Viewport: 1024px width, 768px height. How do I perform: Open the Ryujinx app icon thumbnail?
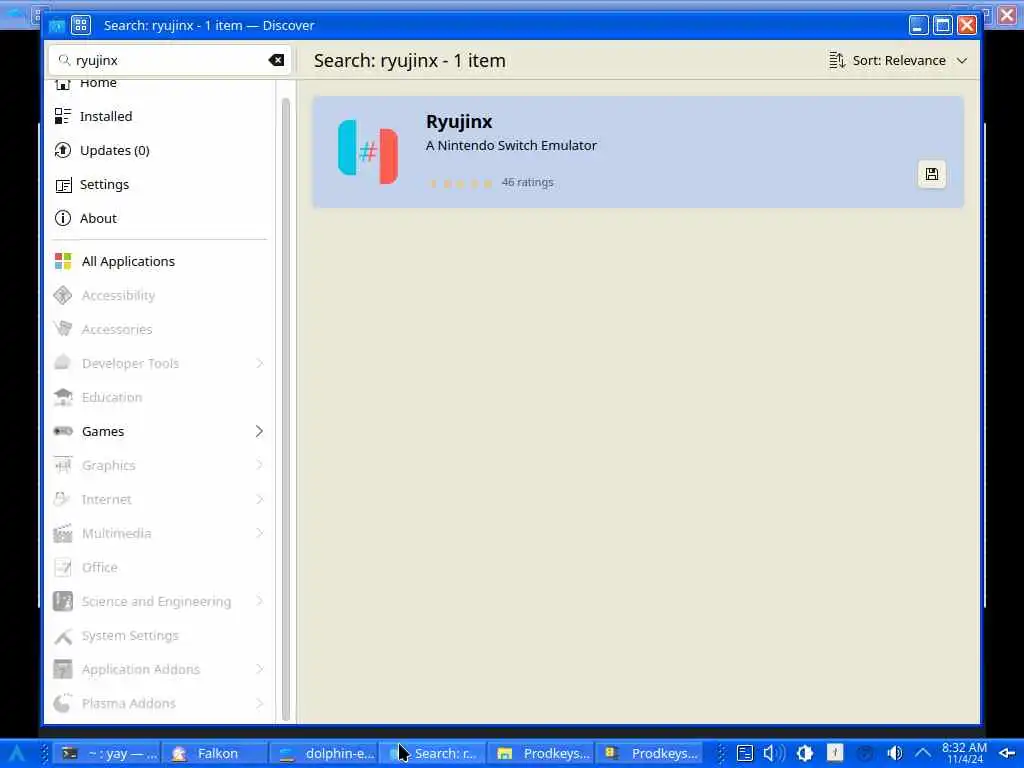coord(368,152)
